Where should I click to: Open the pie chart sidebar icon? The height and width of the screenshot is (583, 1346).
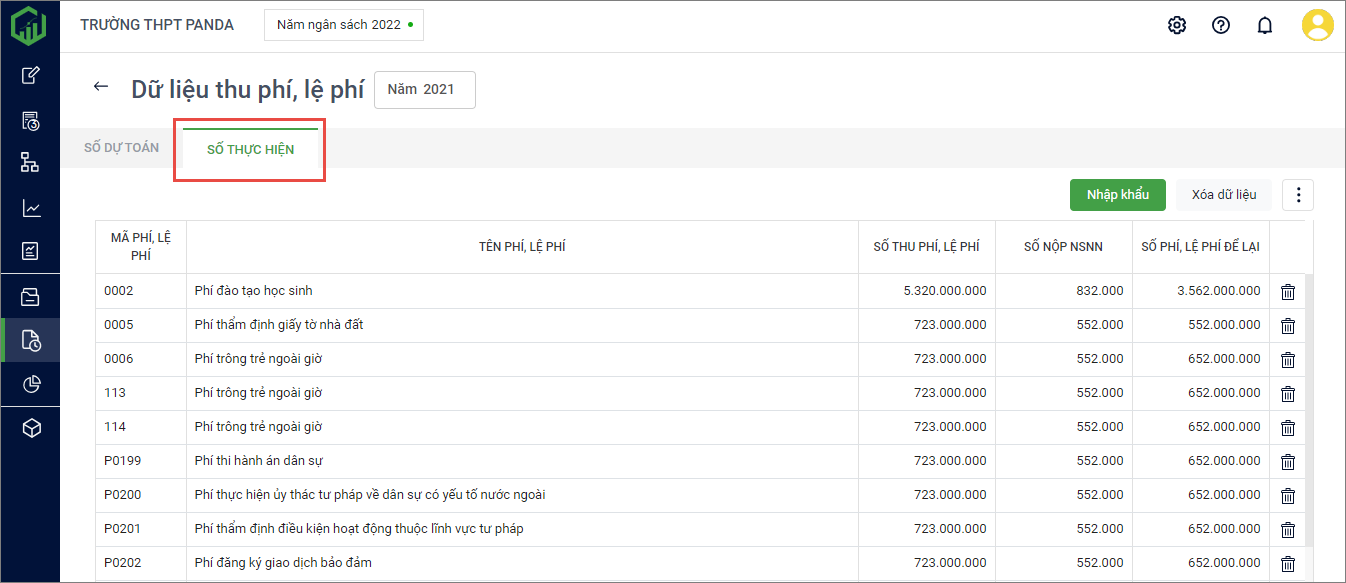(x=31, y=384)
